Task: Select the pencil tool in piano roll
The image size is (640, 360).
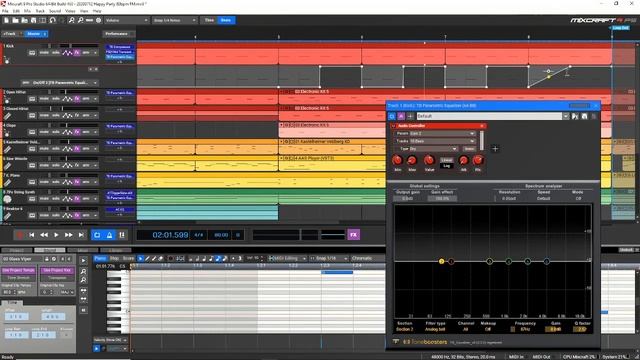Action: [147, 258]
